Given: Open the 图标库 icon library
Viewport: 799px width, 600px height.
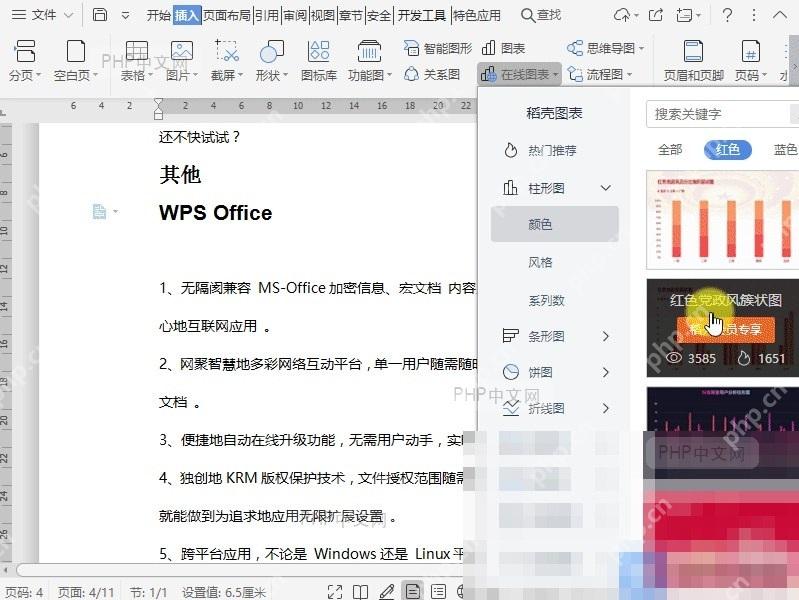Looking at the screenshot, I should point(319,61).
